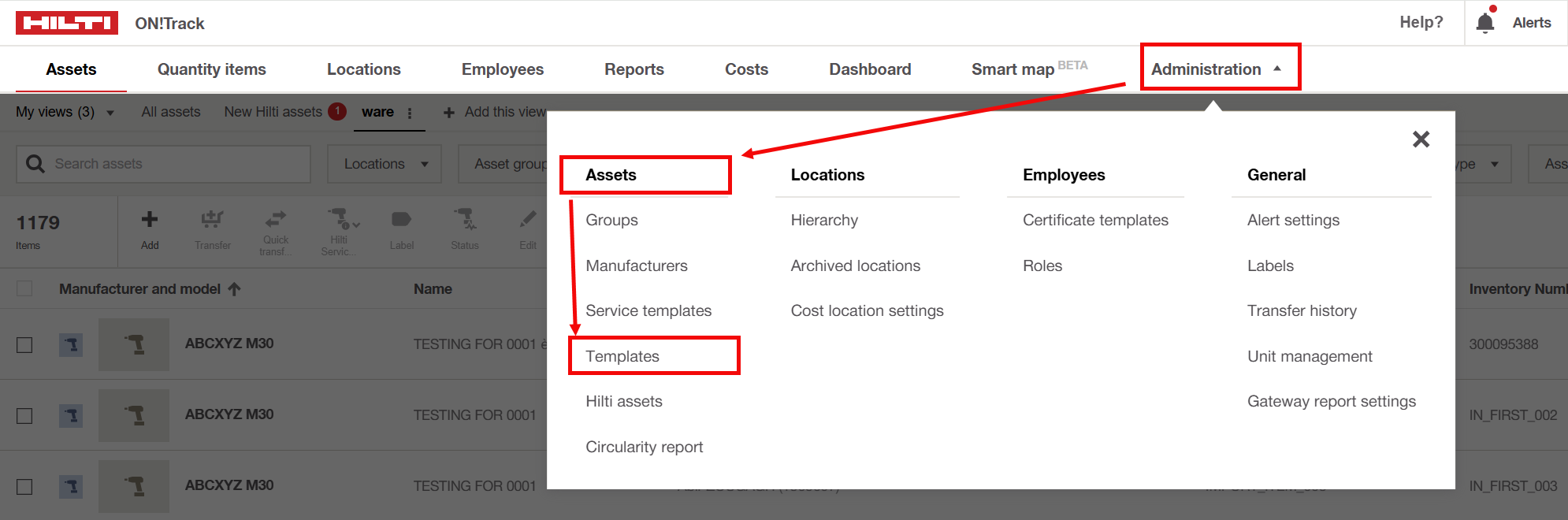Viewport: 1568px width, 520px height.
Task: Open Alerts bell icon
Action: pos(1485,23)
